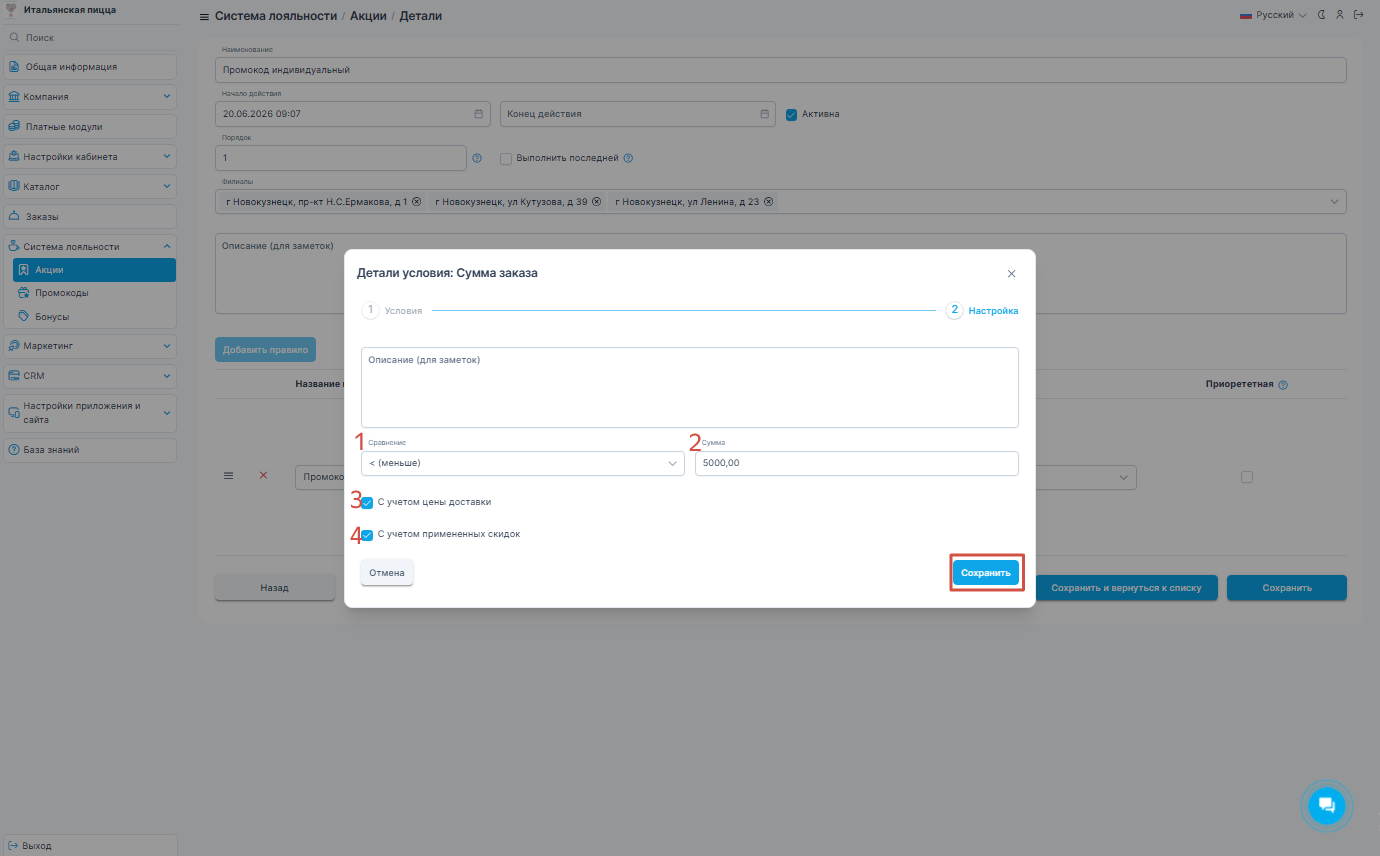Click the Порядок field containing 1
1380x856 pixels.
(341, 158)
